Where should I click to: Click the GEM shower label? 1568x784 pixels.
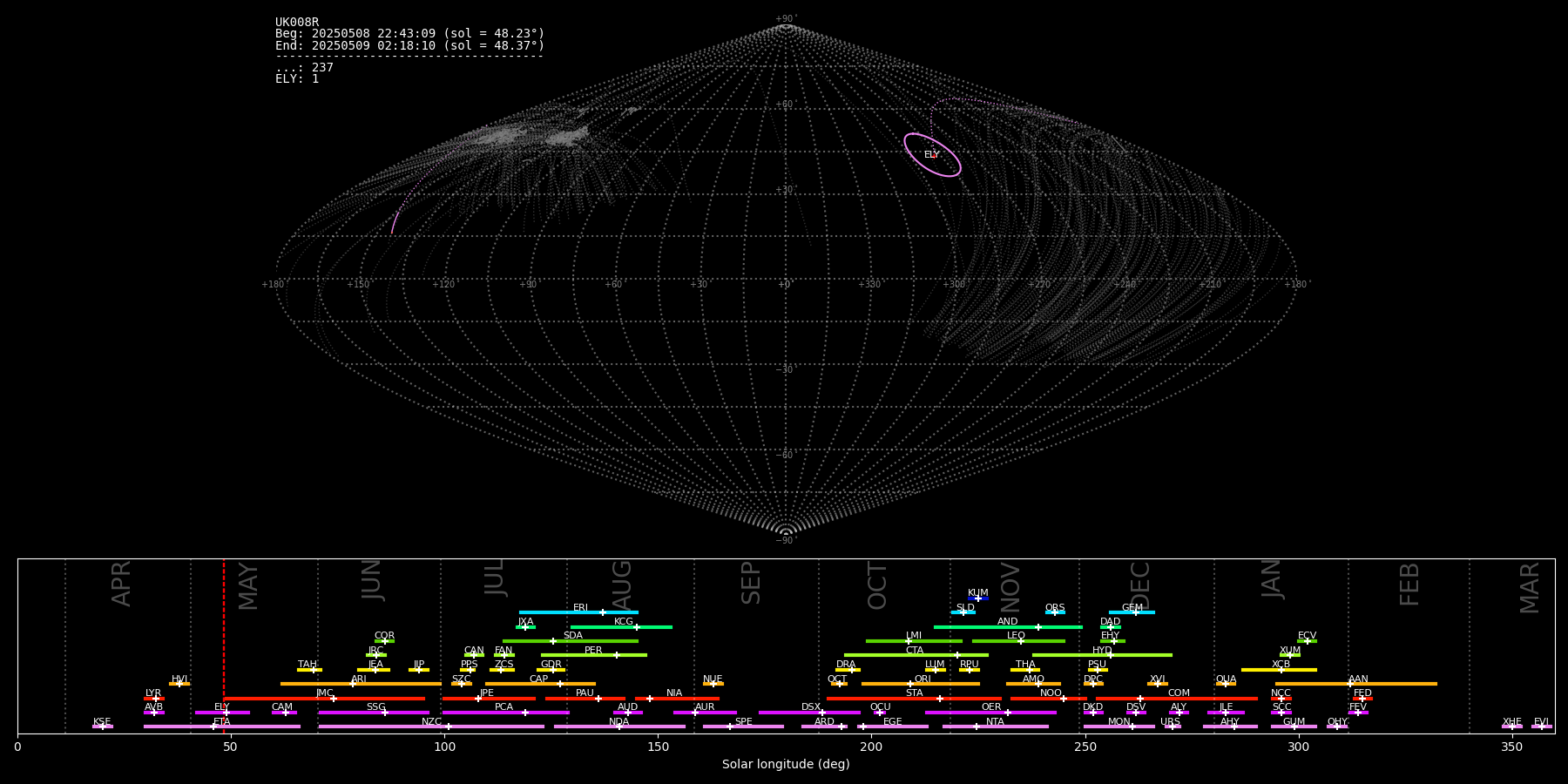(x=1132, y=608)
